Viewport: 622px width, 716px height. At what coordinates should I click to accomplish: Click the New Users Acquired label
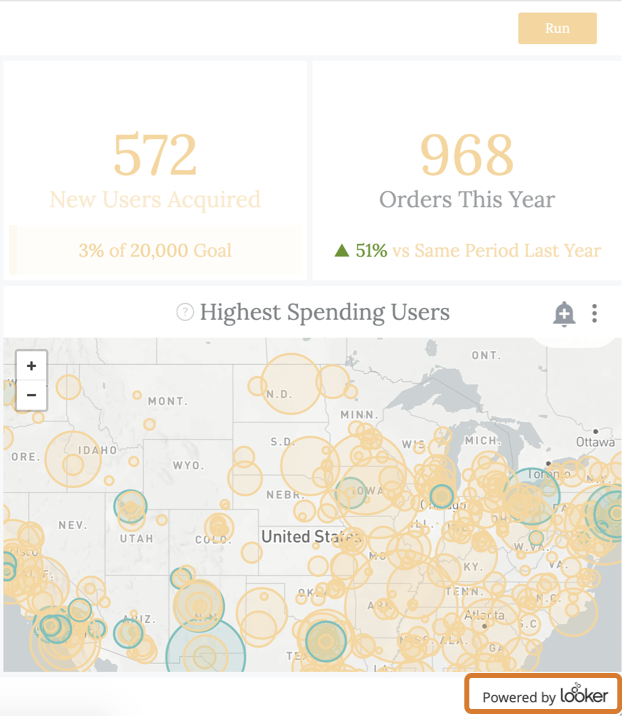coord(155,199)
